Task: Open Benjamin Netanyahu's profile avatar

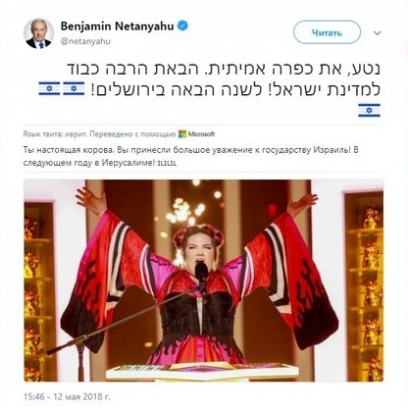Action: pyautogui.click(x=39, y=34)
